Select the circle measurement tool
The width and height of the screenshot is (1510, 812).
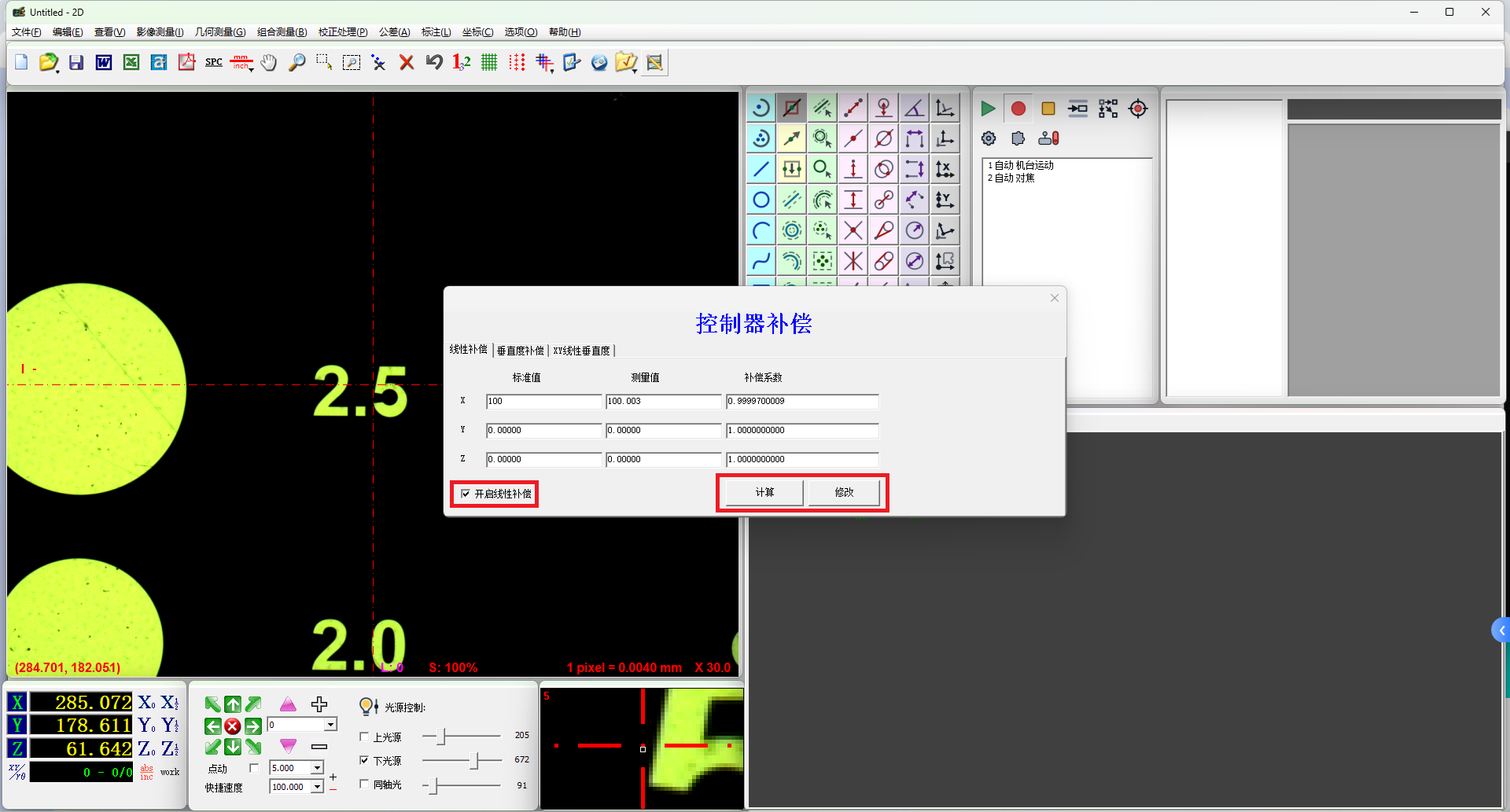pos(761,200)
